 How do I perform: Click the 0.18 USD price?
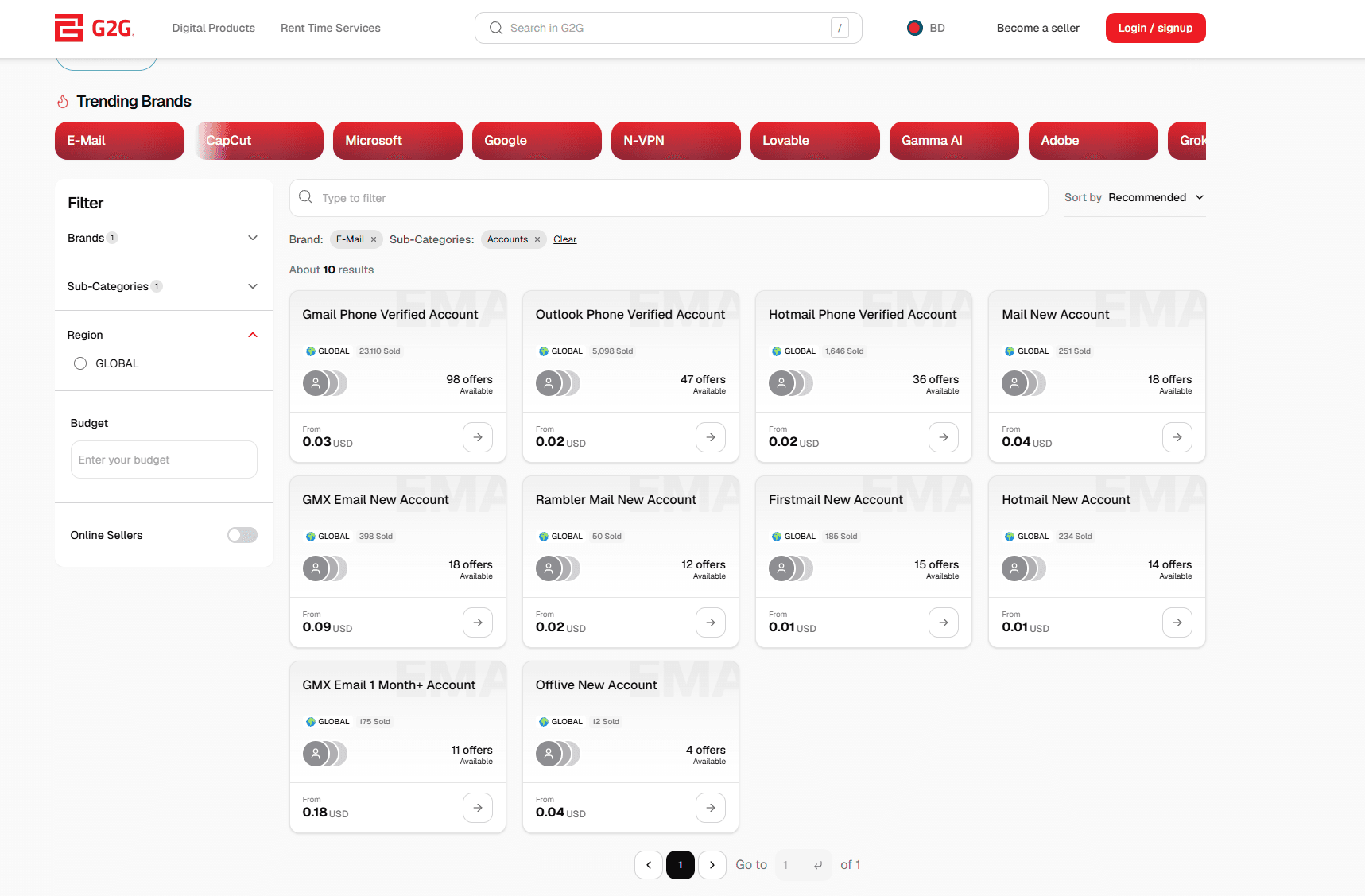[x=325, y=813]
